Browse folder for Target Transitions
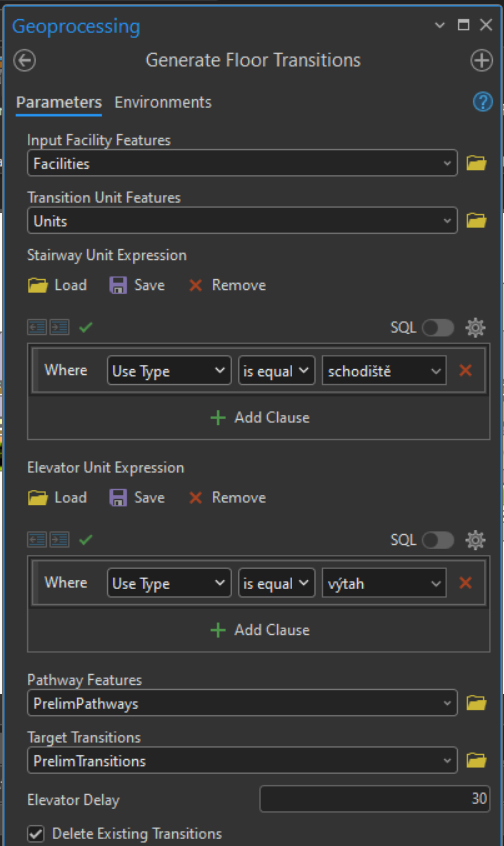The height and width of the screenshot is (846, 504). pyautogui.click(x=476, y=761)
